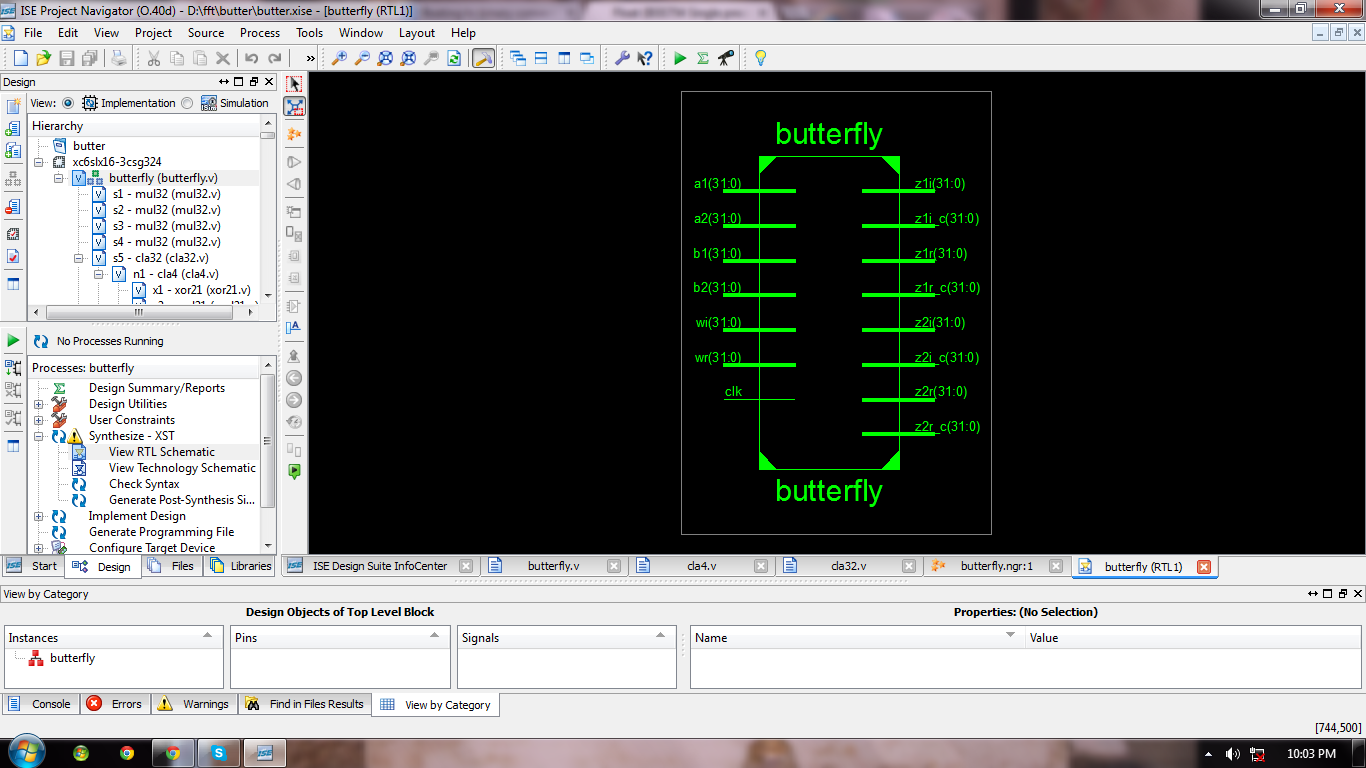The height and width of the screenshot is (768, 1366).
Task: Open Language Templates lightbulb icon
Action: point(759,58)
